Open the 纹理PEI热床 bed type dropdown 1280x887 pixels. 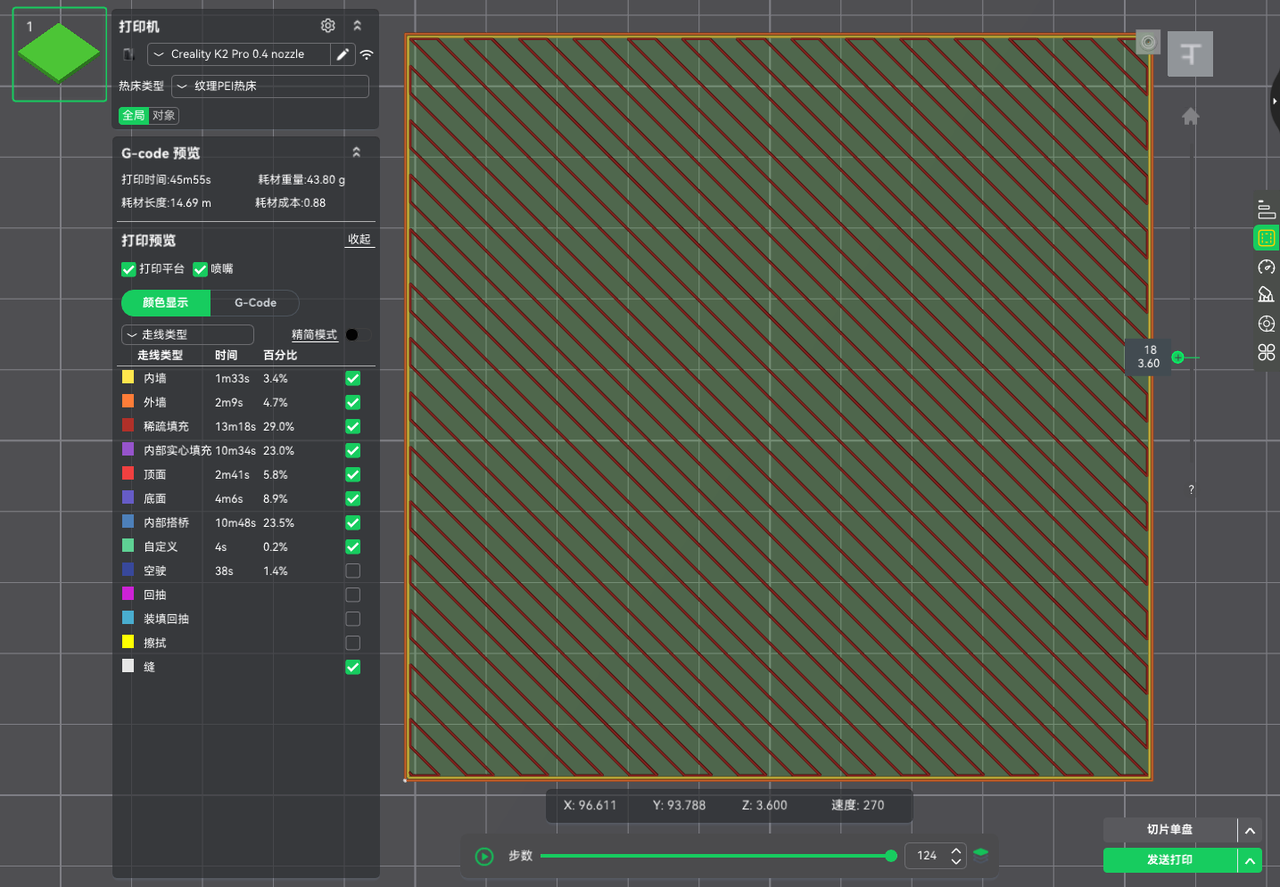pos(270,86)
